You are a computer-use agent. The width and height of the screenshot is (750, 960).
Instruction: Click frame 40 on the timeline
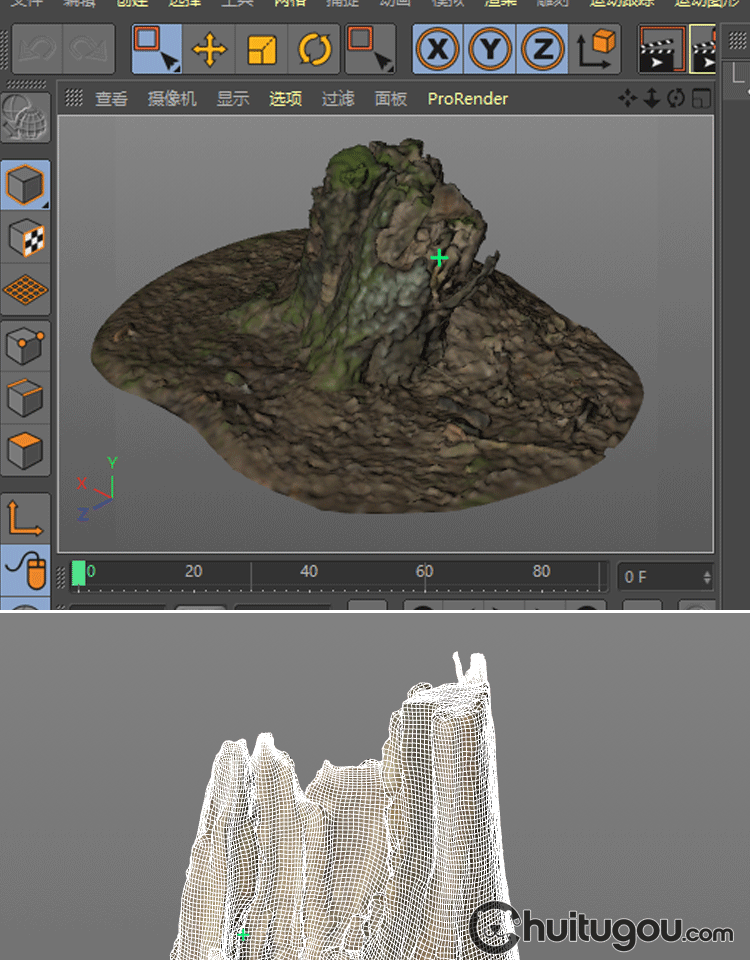[309, 573]
